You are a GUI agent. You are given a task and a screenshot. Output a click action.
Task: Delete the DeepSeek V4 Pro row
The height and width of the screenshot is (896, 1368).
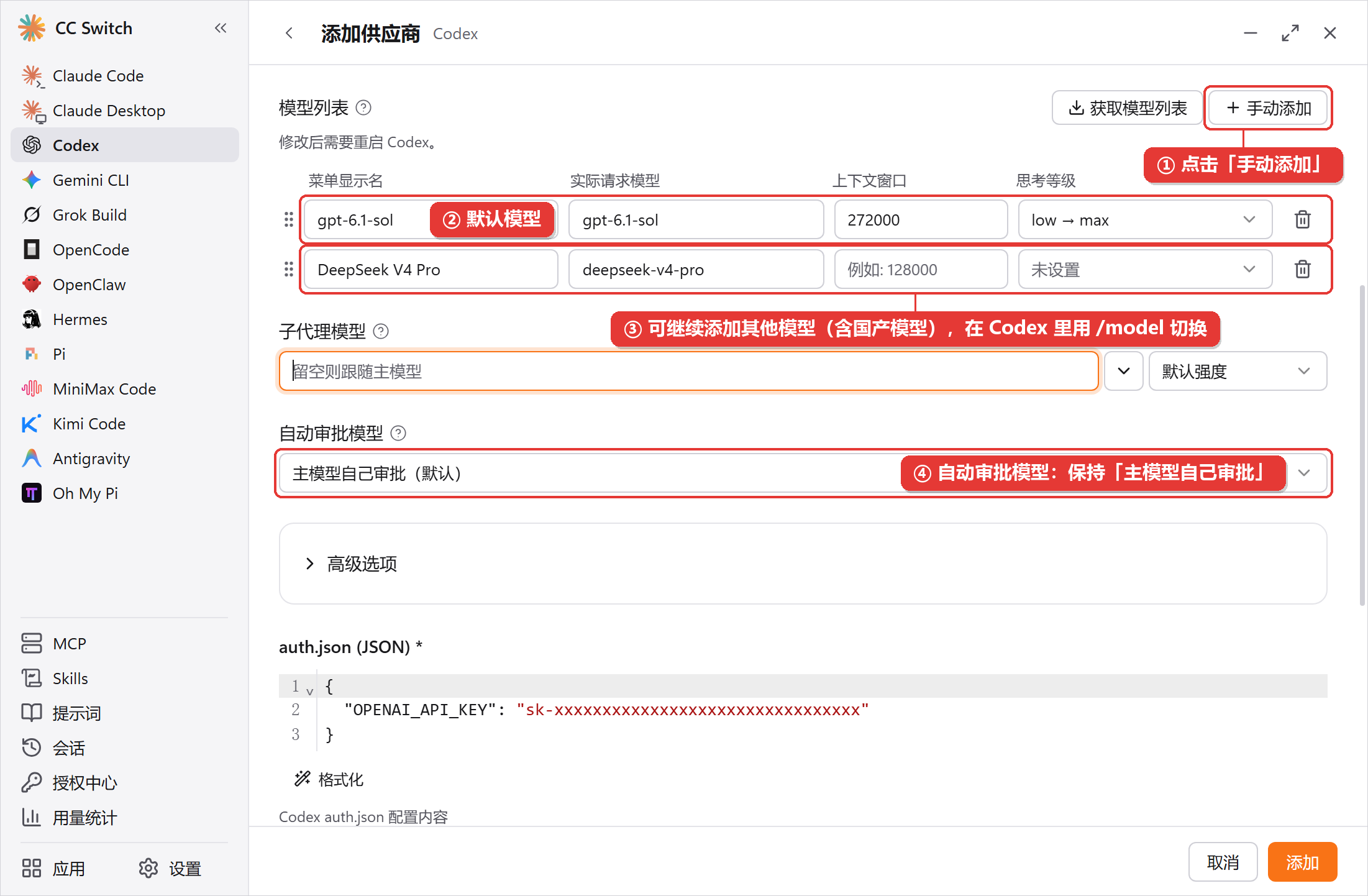point(1303,270)
